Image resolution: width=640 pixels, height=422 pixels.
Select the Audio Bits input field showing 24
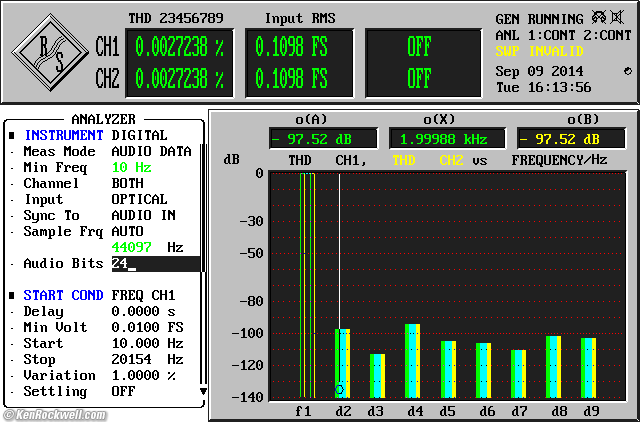(x=156, y=264)
